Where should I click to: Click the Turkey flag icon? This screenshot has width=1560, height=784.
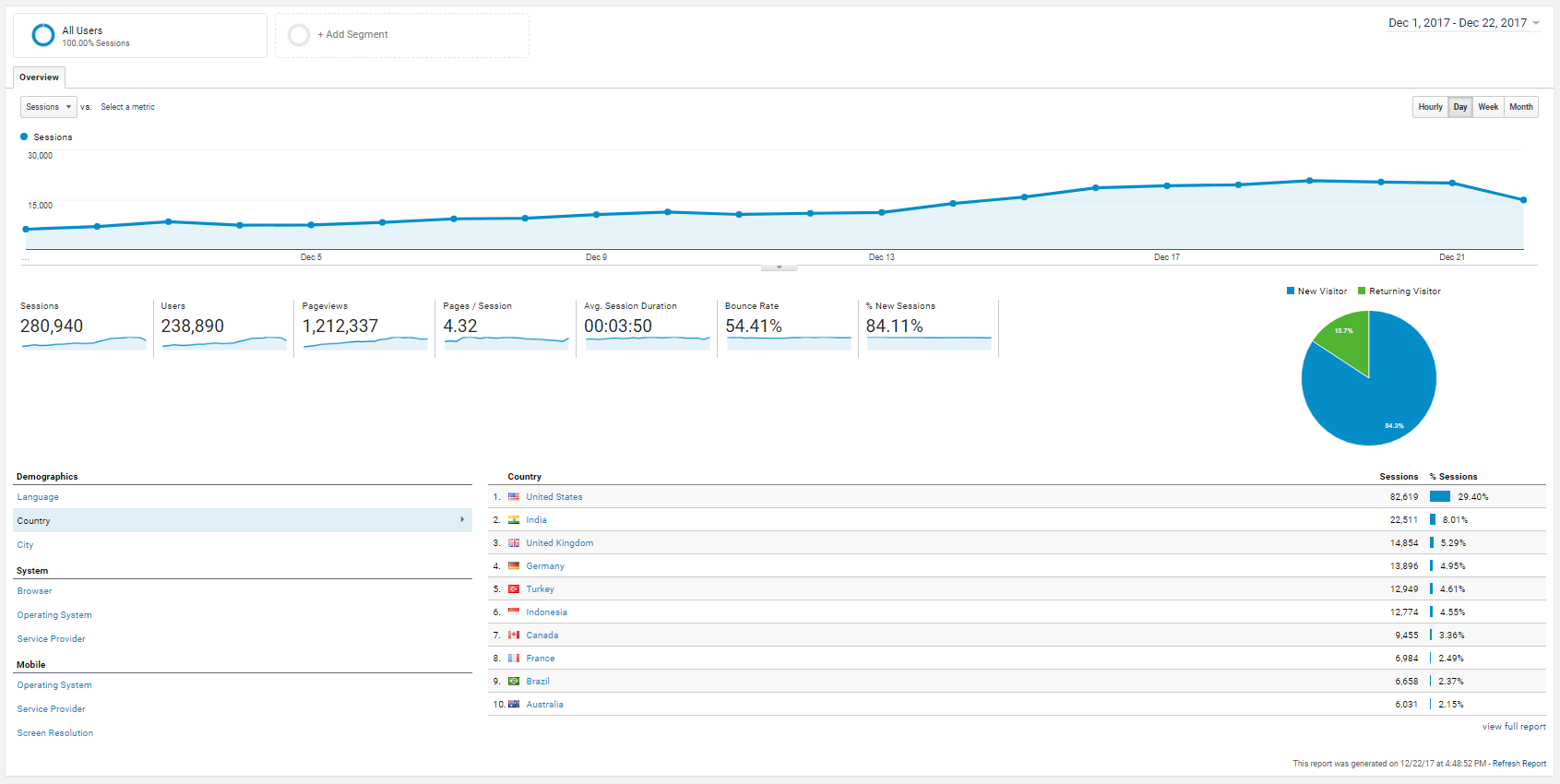[514, 589]
